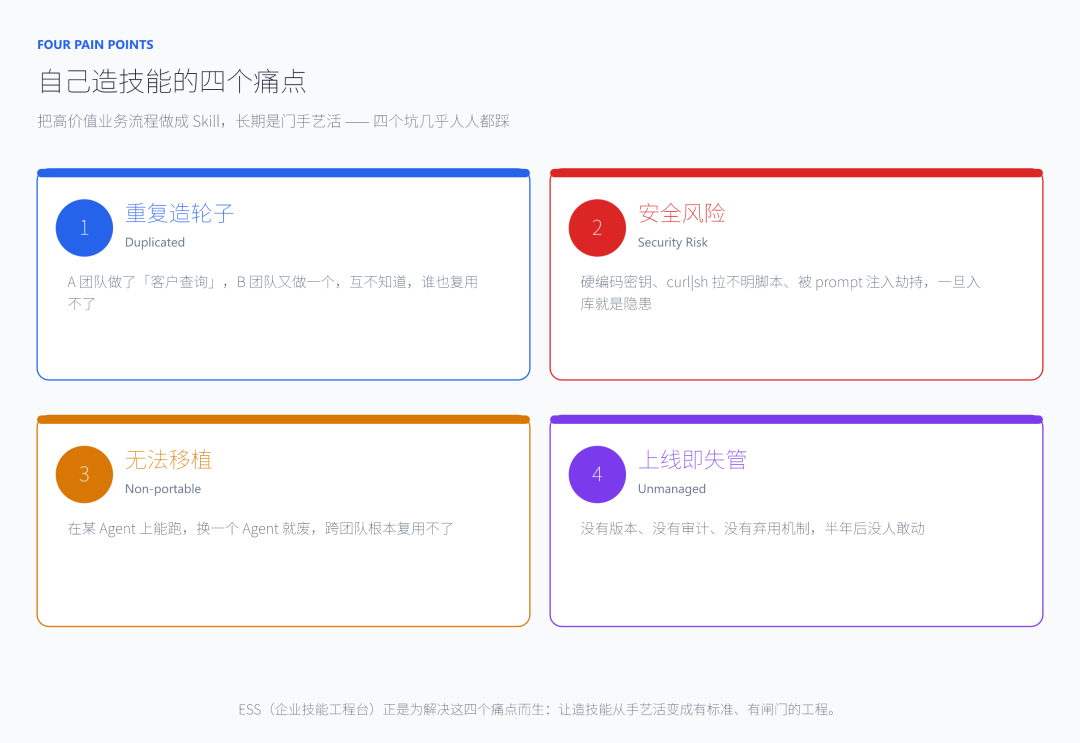Click the heading 重复造轮子
This screenshot has height=743, width=1080.
pos(179,213)
